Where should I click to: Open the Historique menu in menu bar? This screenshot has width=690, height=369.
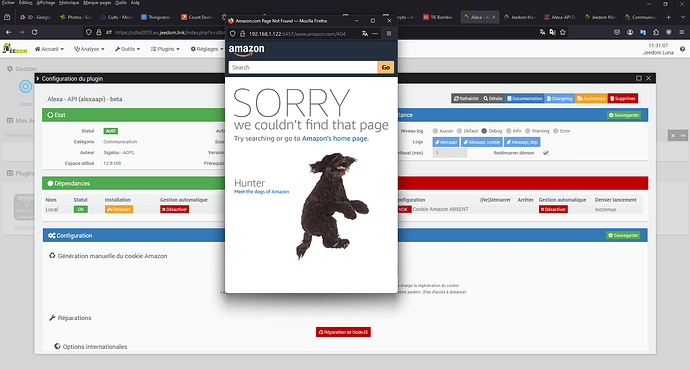[x=69, y=3]
